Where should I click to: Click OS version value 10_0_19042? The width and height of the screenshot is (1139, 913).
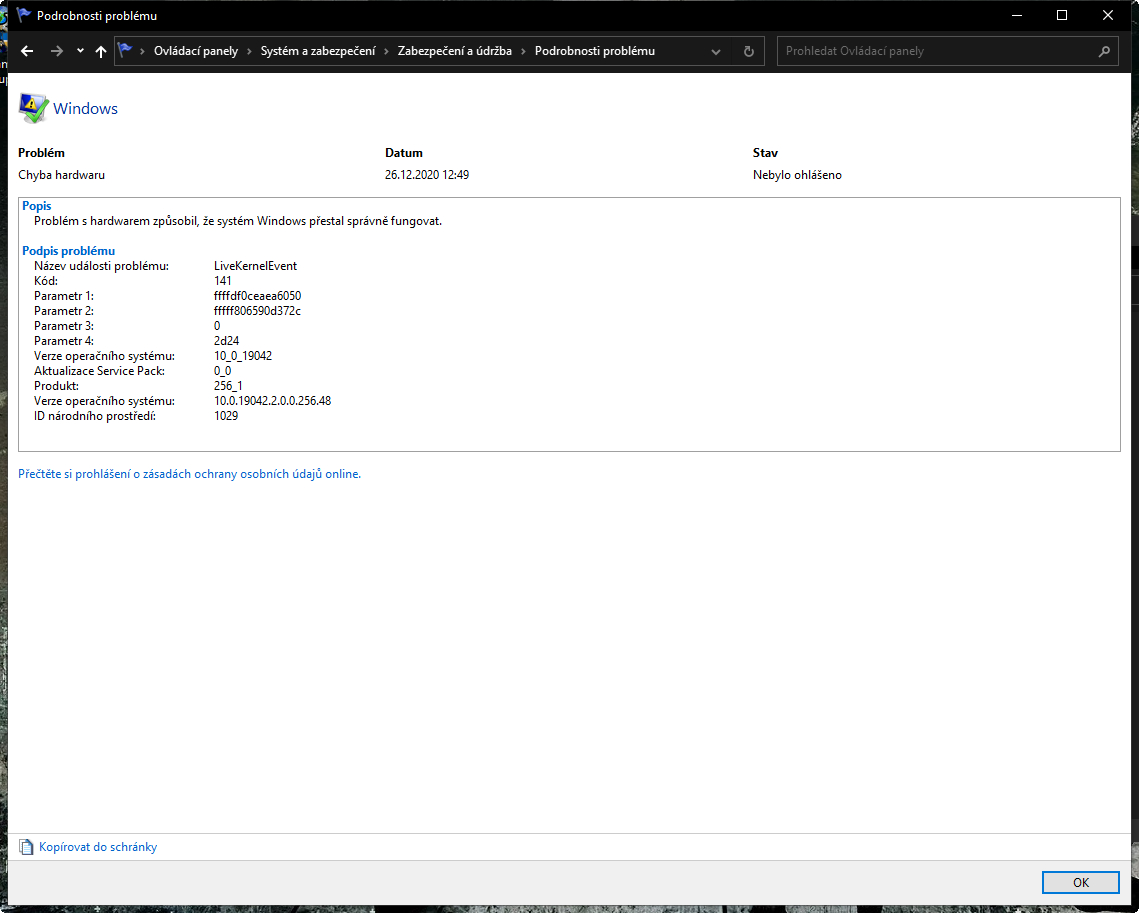coord(243,356)
